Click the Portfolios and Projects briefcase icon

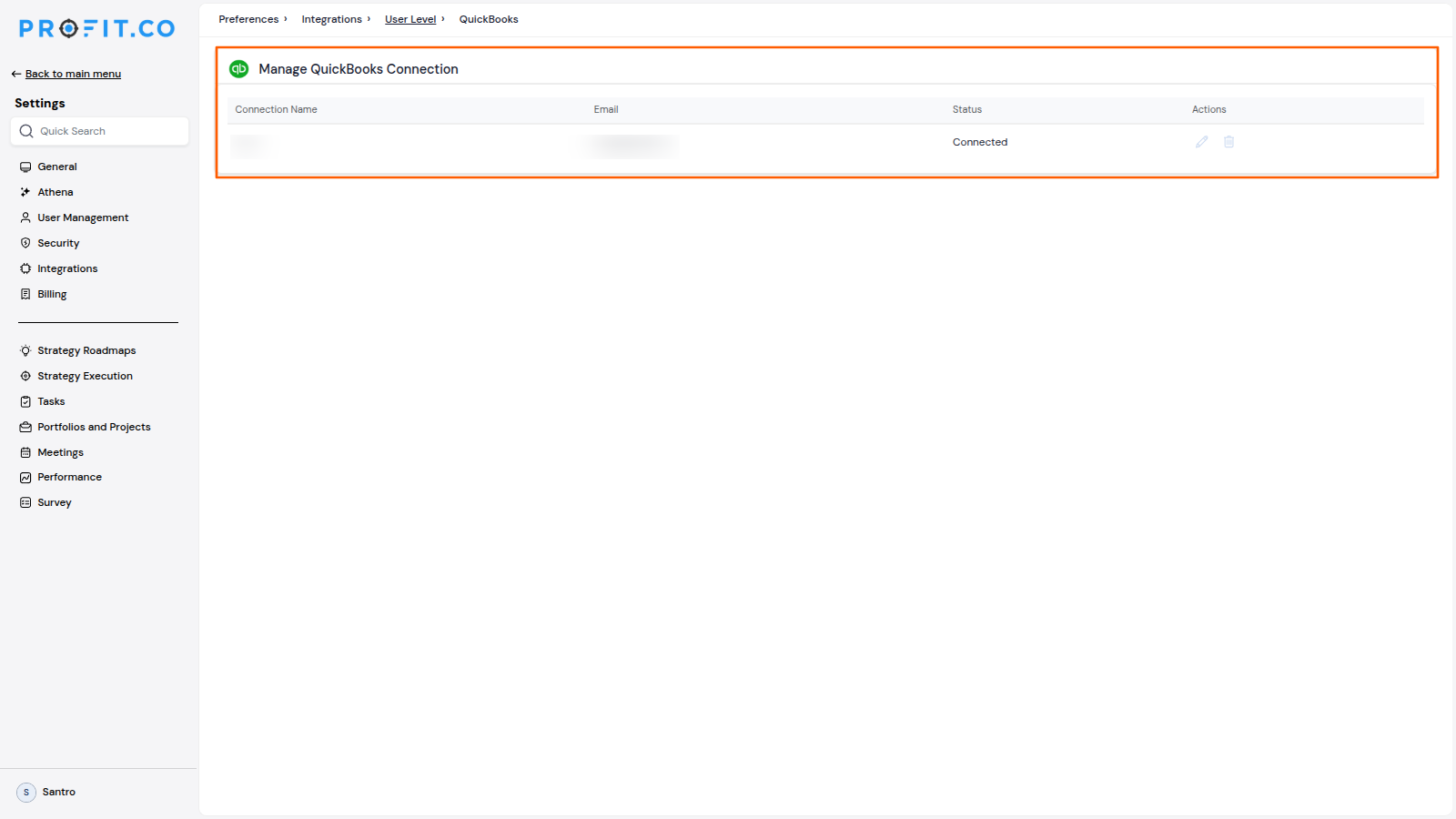[25, 427]
